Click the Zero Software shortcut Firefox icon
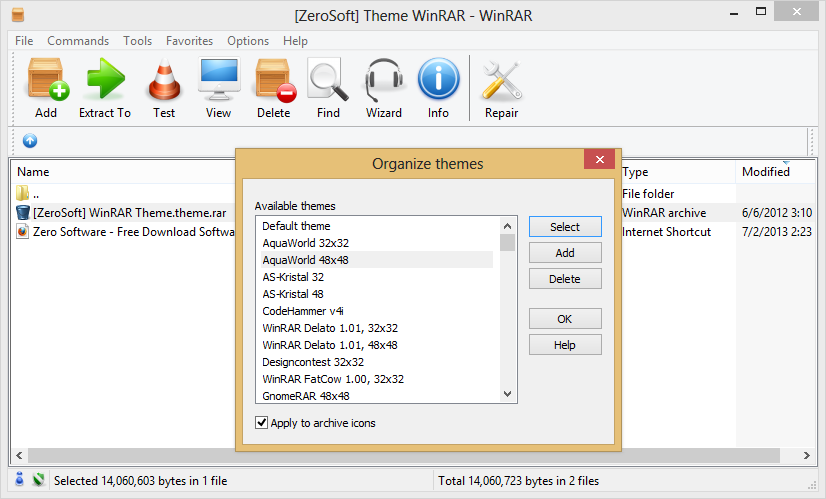This screenshot has height=499, width=826. [22, 231]
